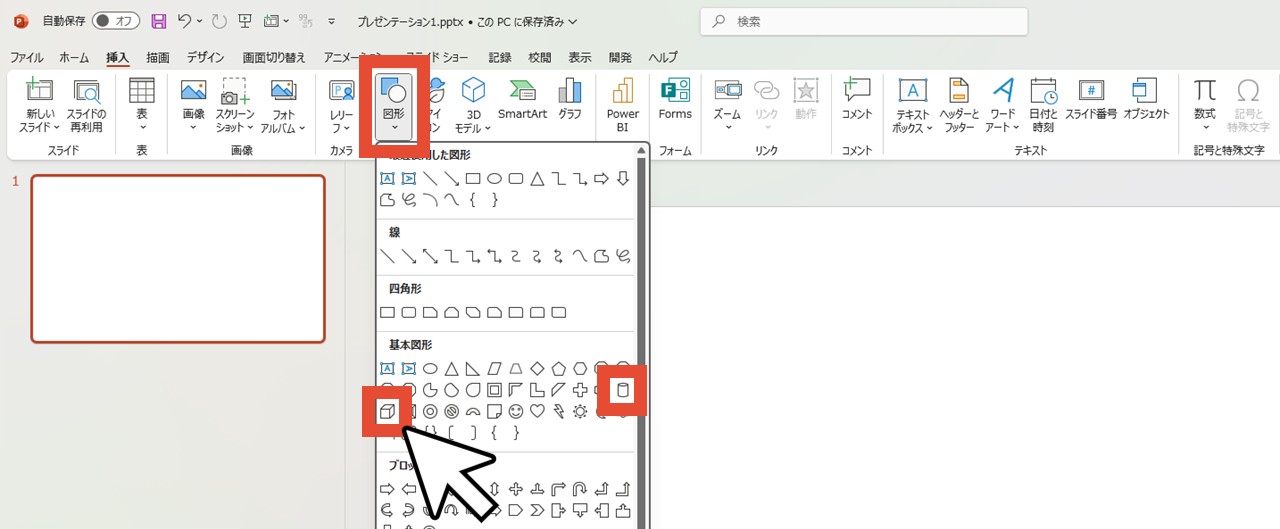Collapse the 図形 shapes gallery button
Viewport: 1280px width, 529px height.
394,105
